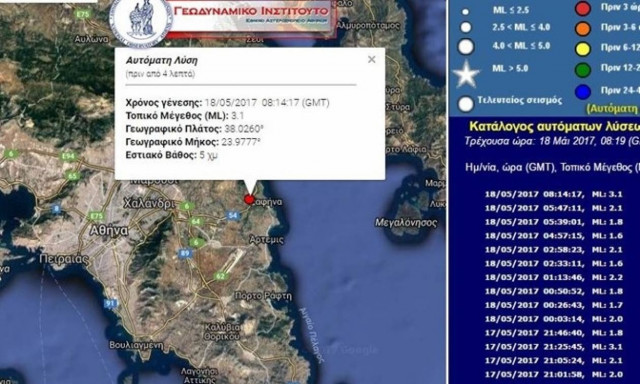Screen dimensions: 640x384
Task: Select catalog entry 17/05/2017 21:25:45
Action: tap(553, 347)
